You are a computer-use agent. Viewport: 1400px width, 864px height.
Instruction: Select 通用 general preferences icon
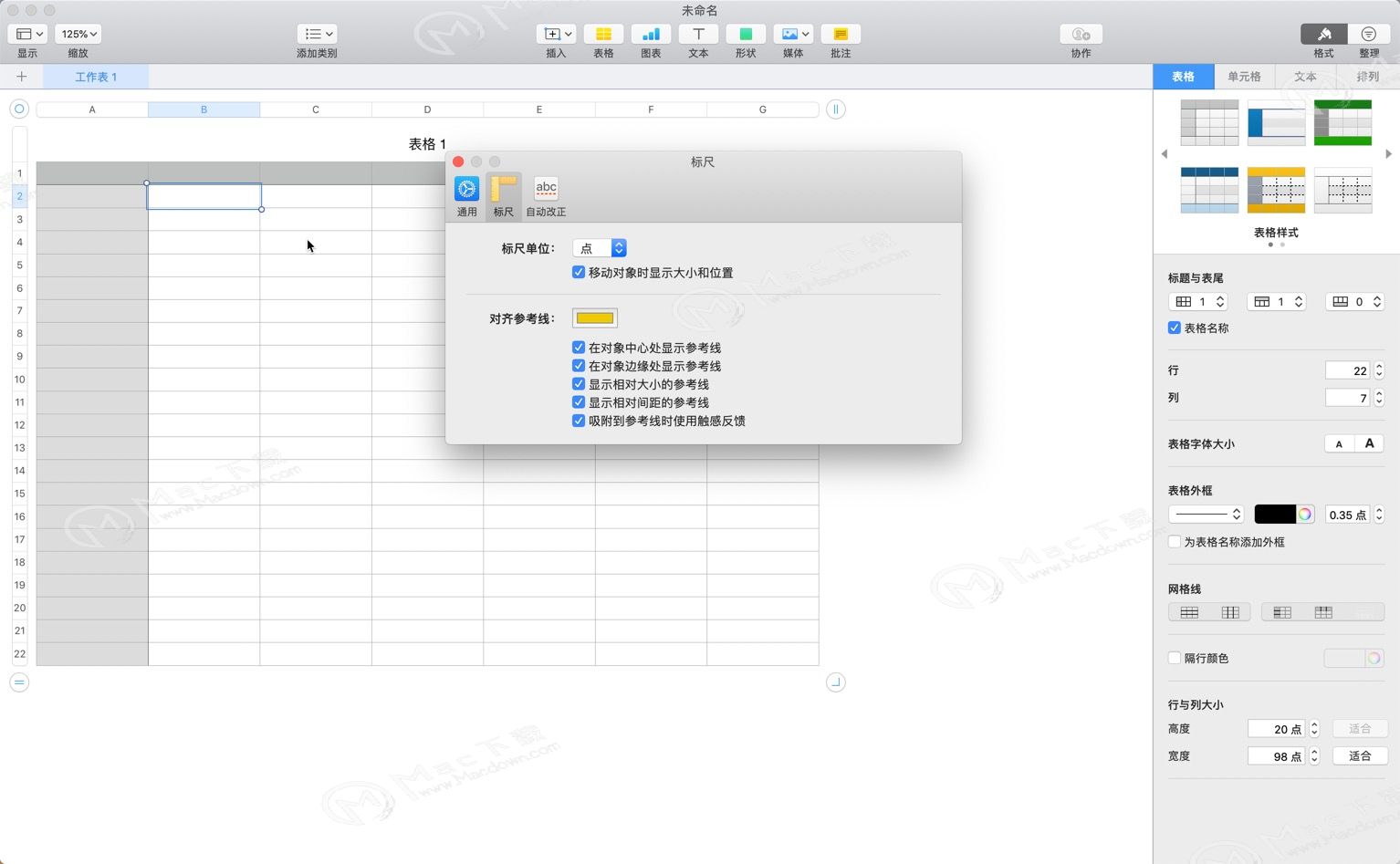pyautogui.click(x=466, y=190)
